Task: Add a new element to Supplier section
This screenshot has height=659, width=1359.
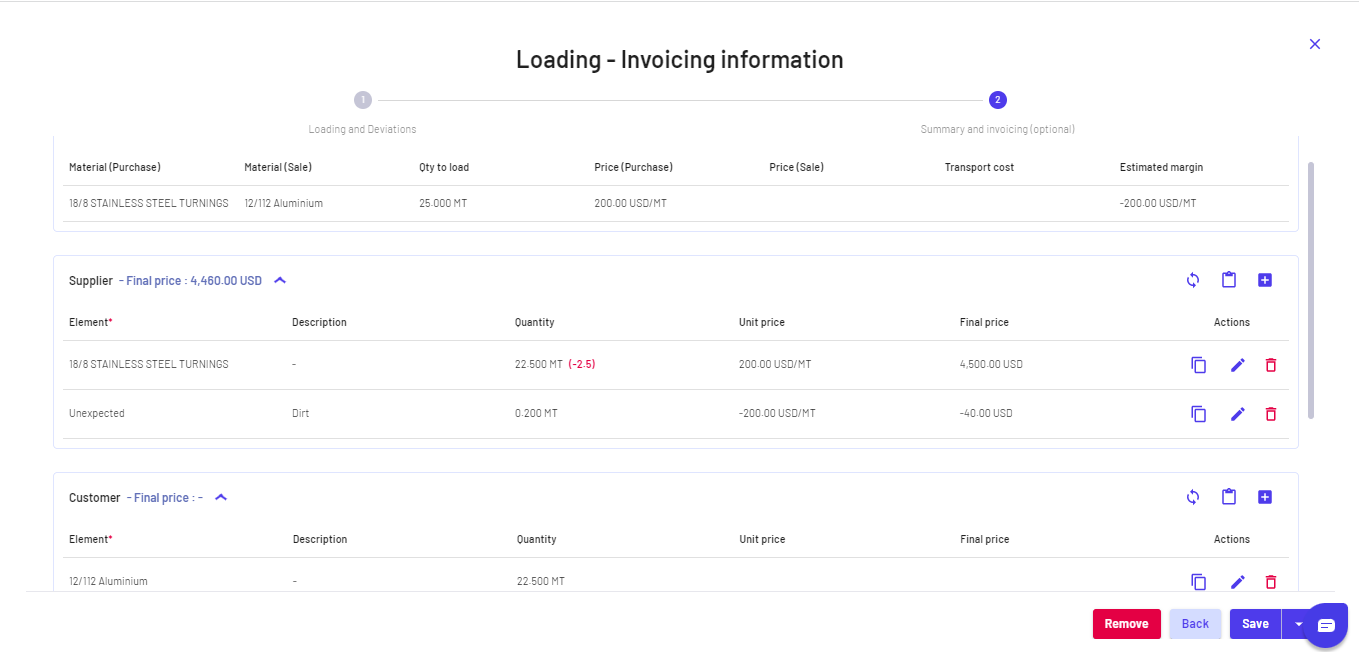Action: (x=1265, y=280)
